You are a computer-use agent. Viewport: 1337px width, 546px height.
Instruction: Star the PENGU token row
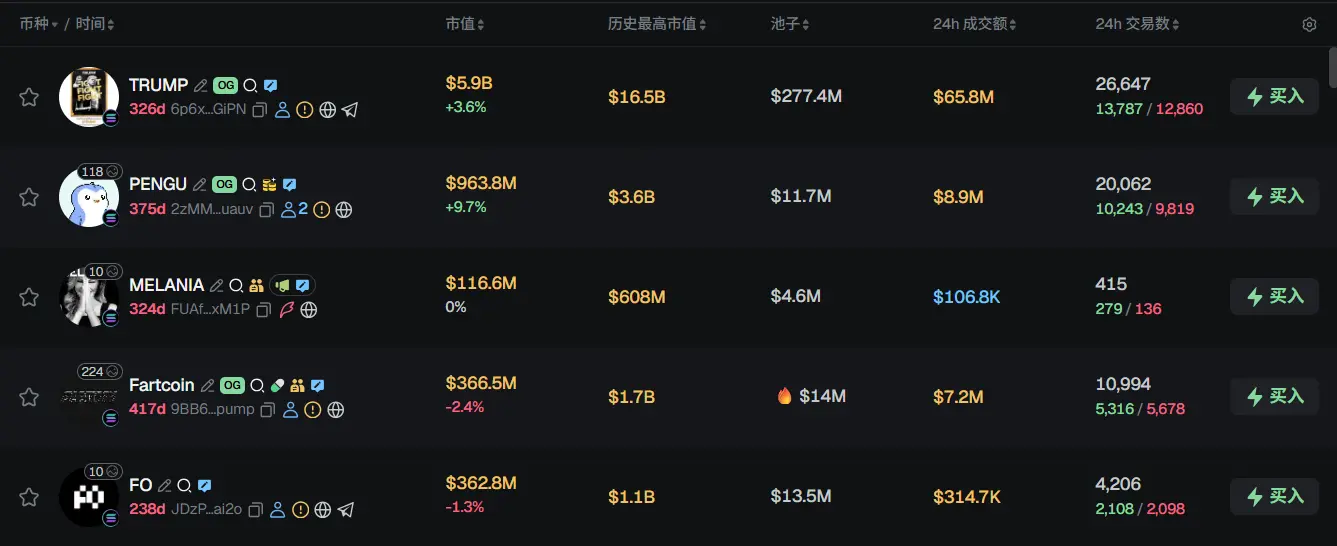[x=29, y=197]
